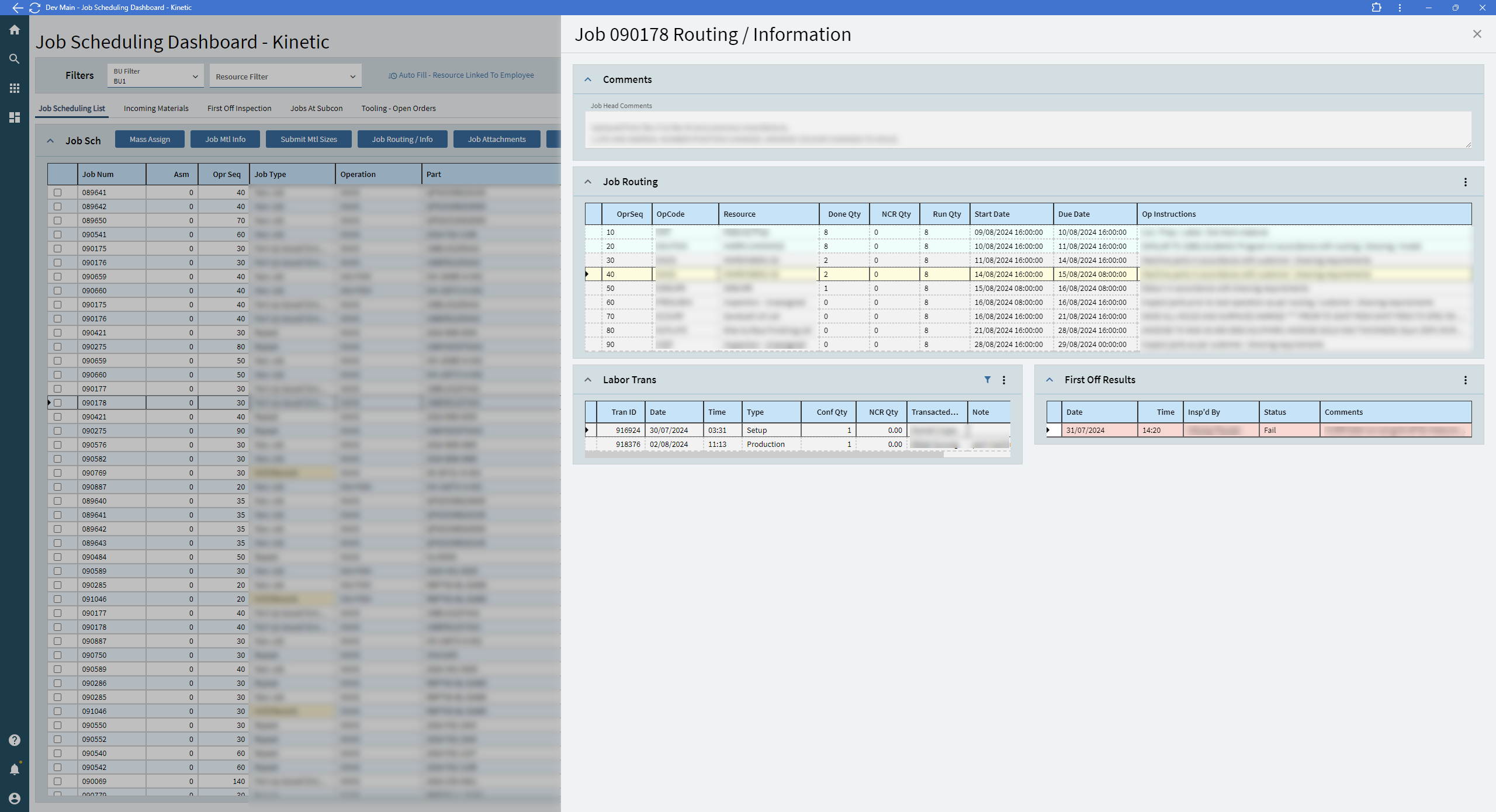
Task: Click in the Job Head Comments text box
Action: (1028, 130)
